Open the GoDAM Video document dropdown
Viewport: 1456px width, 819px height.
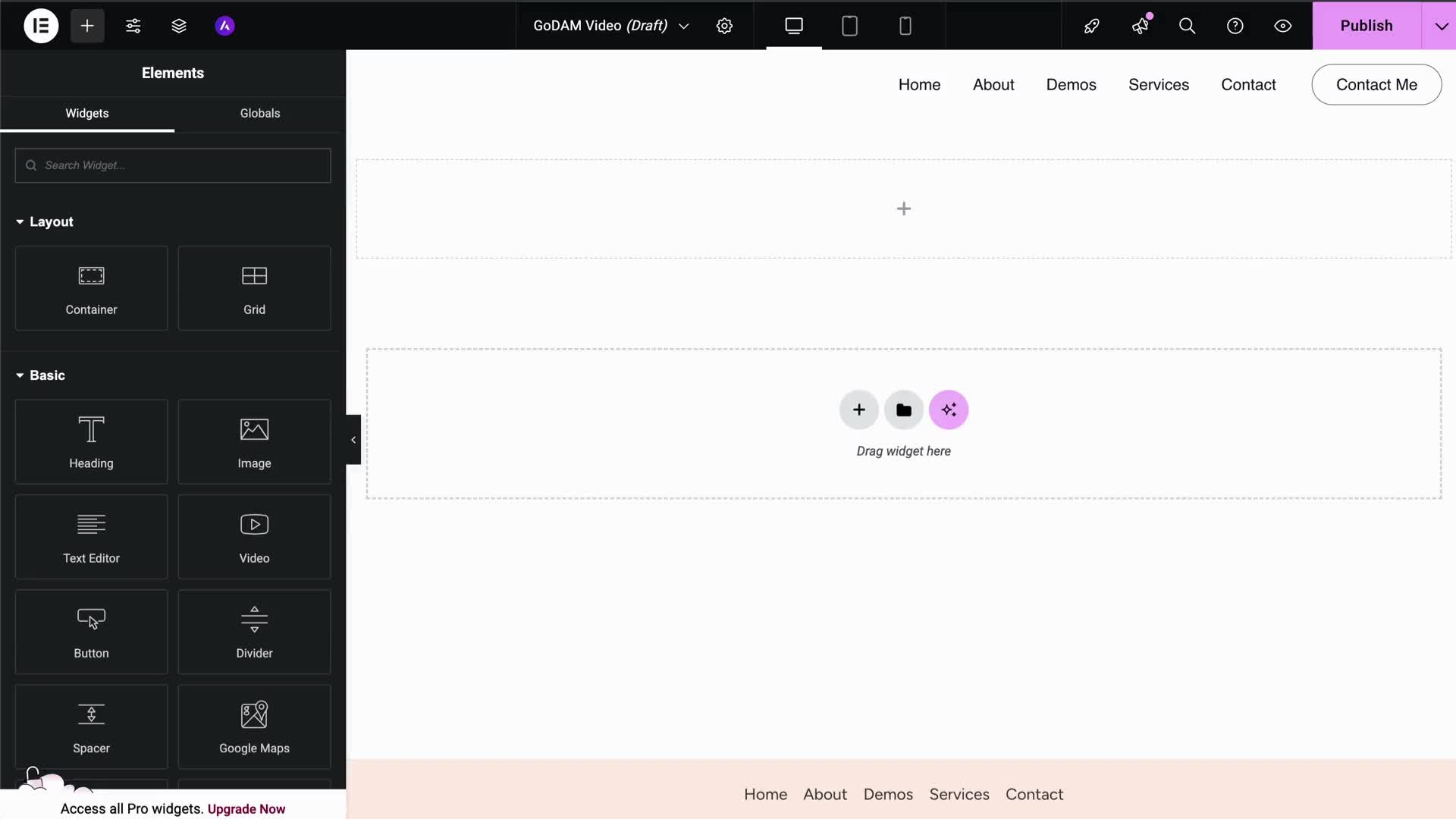click(684, 25)
